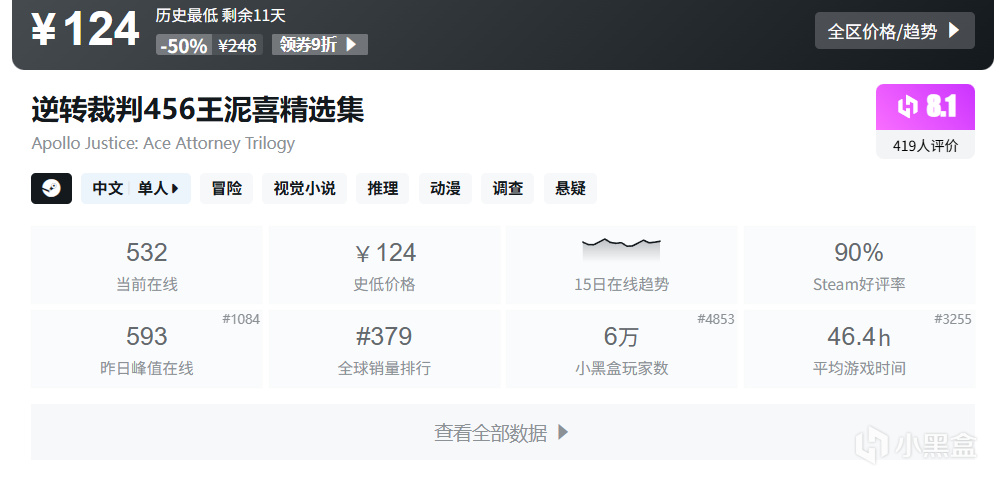
Task: Click the -50% discount badge
Action: click(183, 45)
